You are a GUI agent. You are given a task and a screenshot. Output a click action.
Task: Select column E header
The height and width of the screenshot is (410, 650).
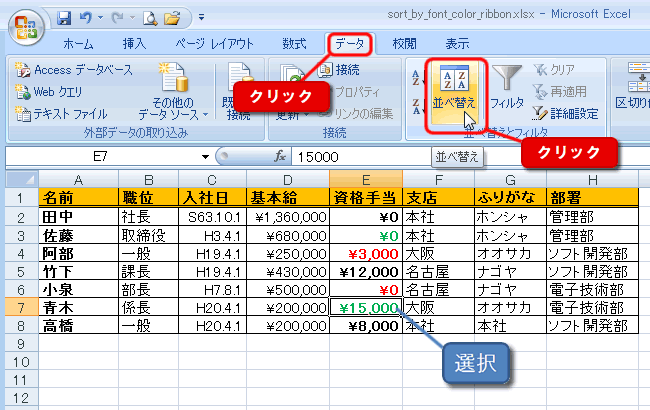coord(366,180)
